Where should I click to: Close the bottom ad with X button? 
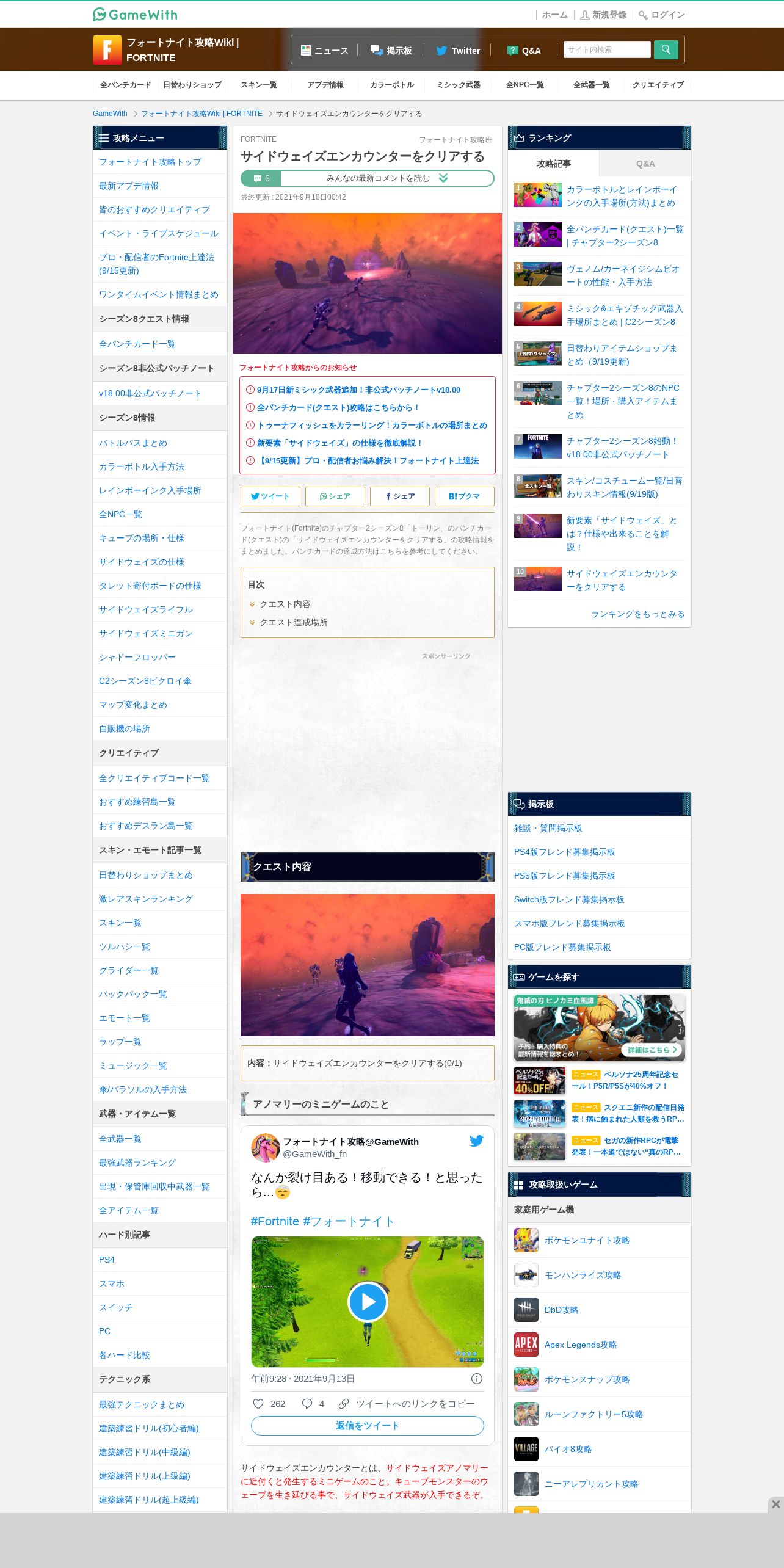click(x=775, y=1504)
